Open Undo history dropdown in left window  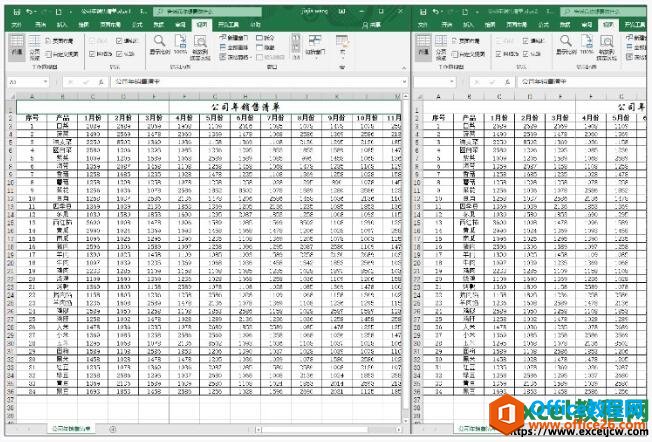click(x=36, y=12)
